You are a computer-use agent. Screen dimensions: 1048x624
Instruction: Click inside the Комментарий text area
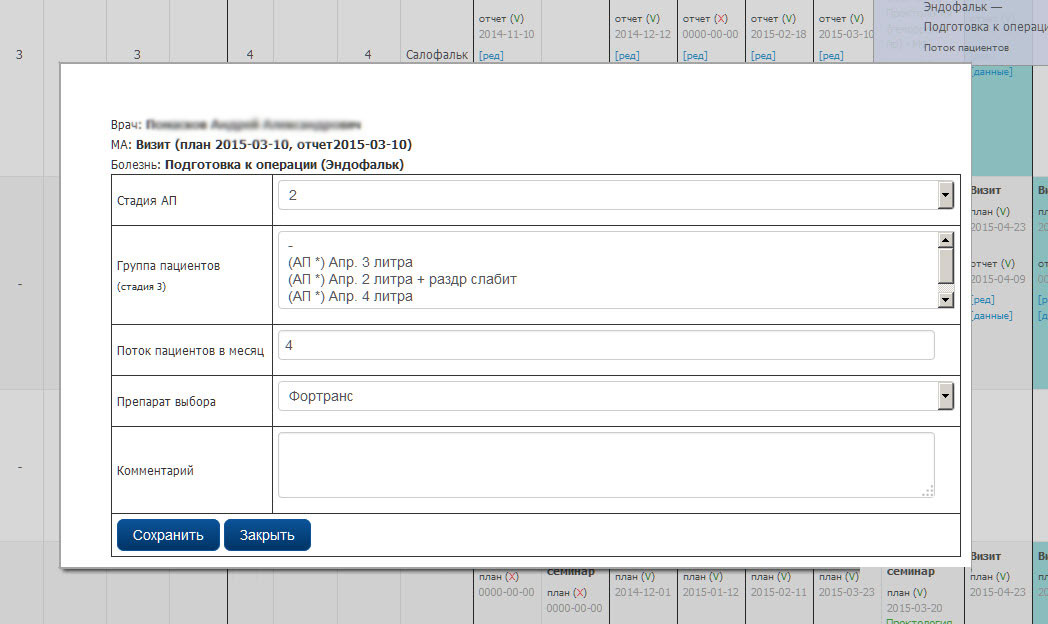[605, 465]
